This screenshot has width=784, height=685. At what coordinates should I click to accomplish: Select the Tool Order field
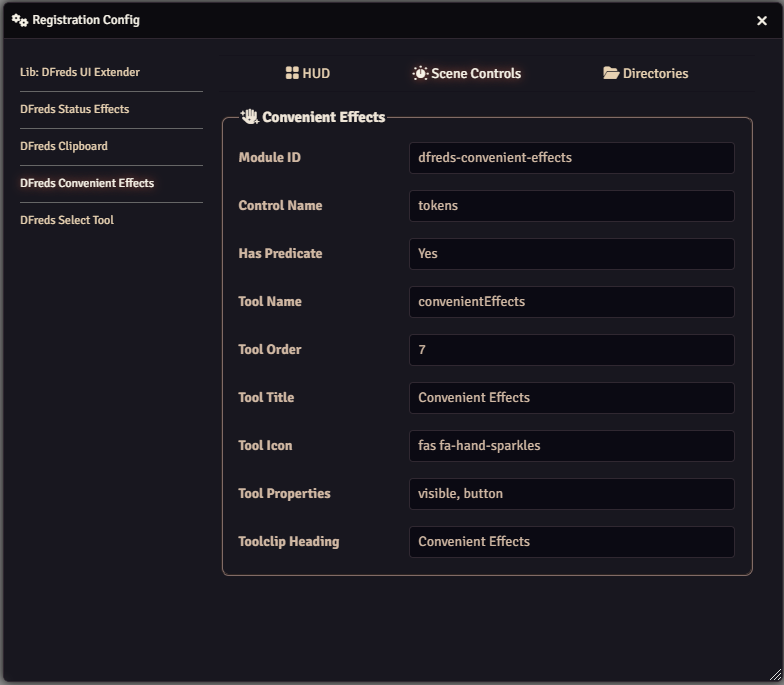point(571,350)
